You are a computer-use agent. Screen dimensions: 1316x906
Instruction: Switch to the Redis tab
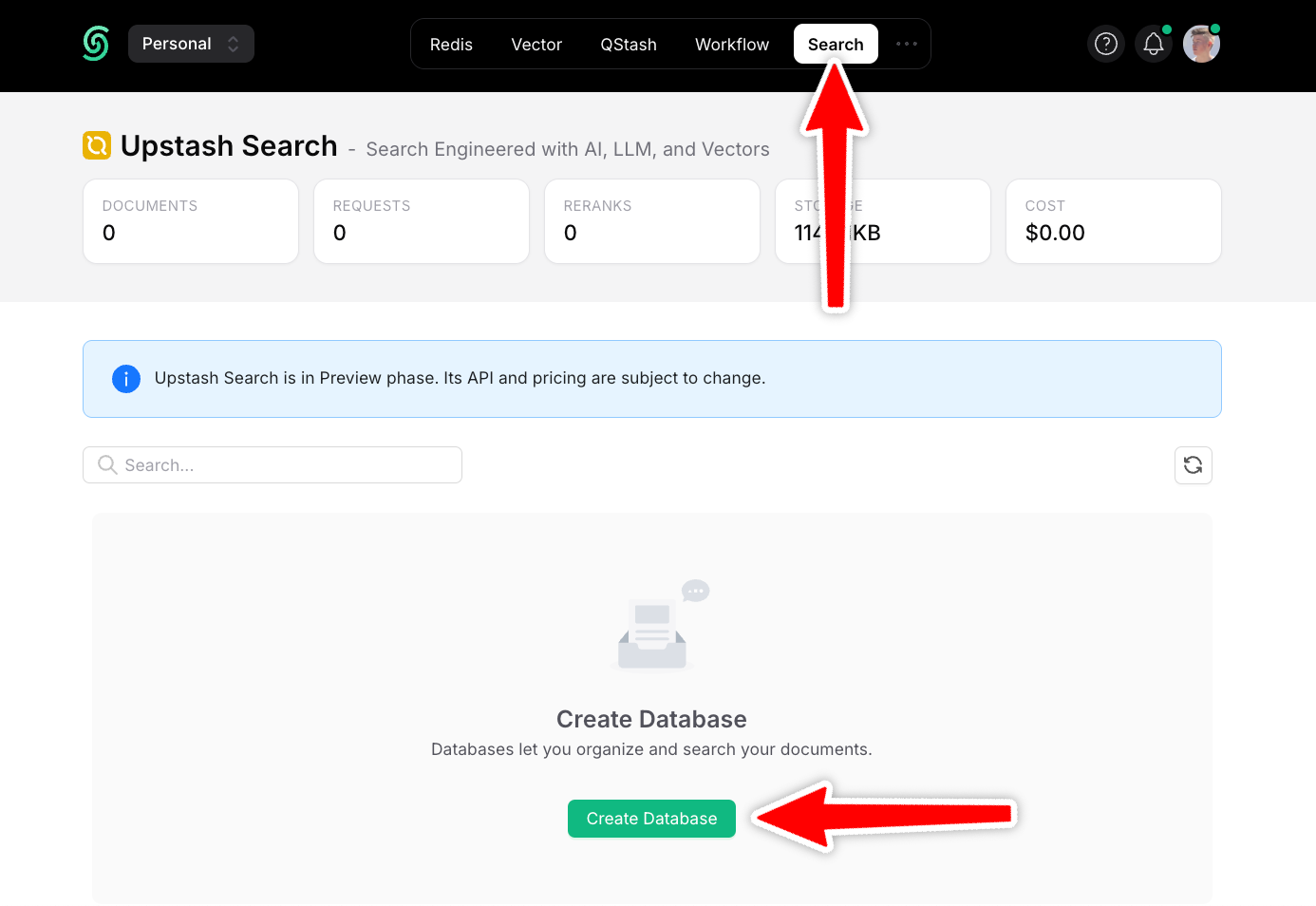point(451,45)
